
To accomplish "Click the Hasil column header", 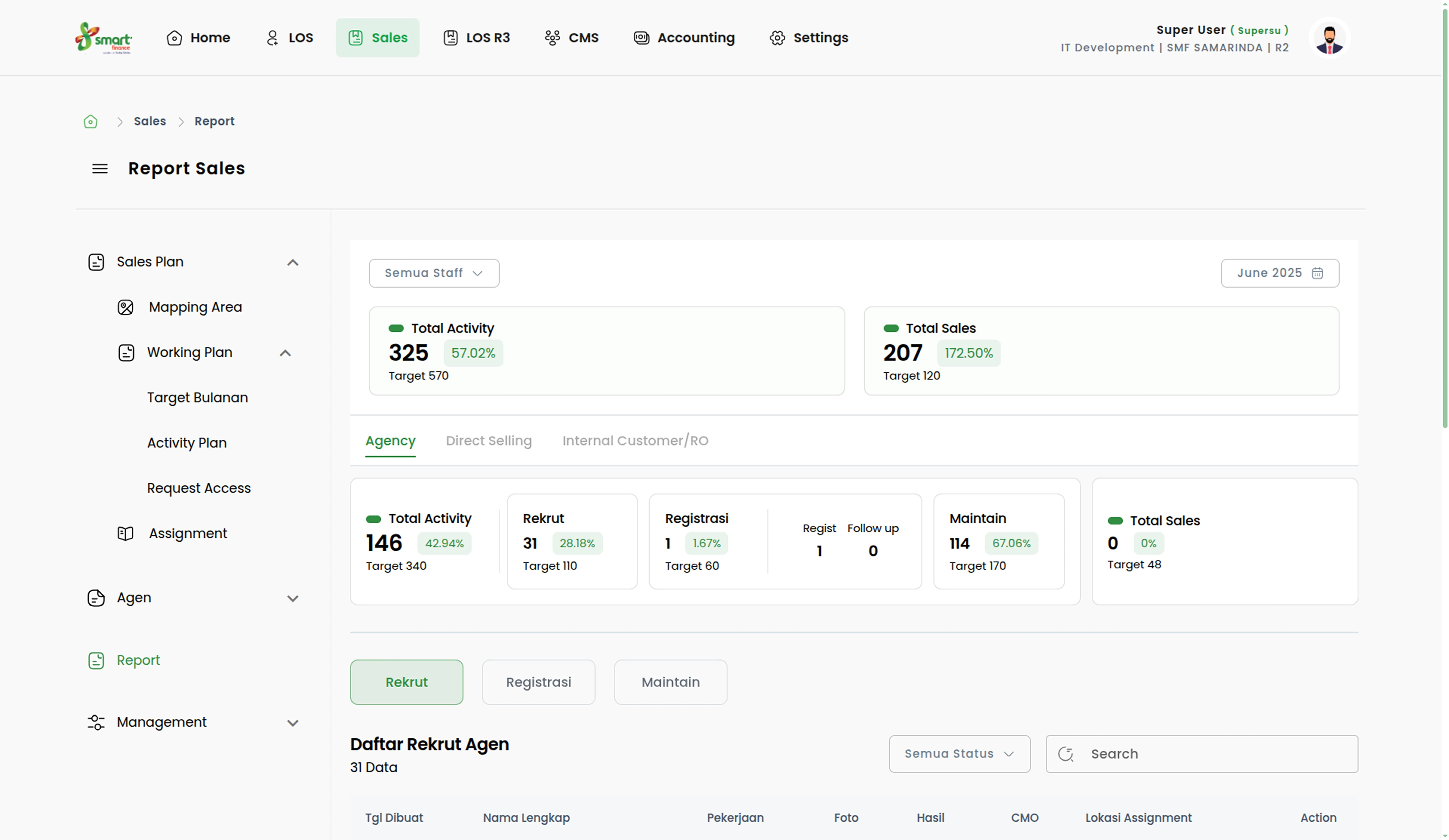I will pyautogui.click(x=930, y=818).
